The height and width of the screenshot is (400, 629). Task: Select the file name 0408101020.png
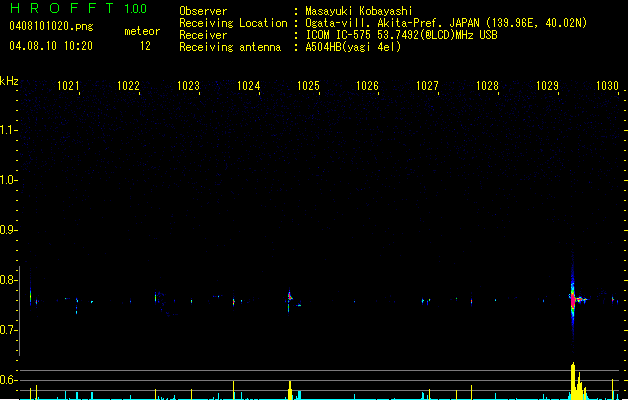coord(51,26)
